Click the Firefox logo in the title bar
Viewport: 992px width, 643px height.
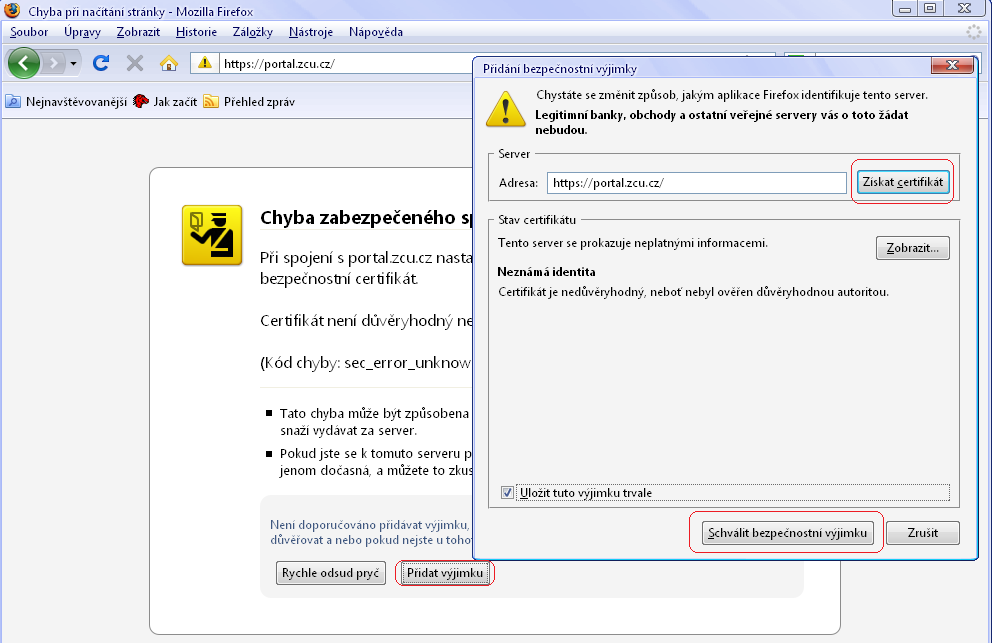tap(13, 11)
